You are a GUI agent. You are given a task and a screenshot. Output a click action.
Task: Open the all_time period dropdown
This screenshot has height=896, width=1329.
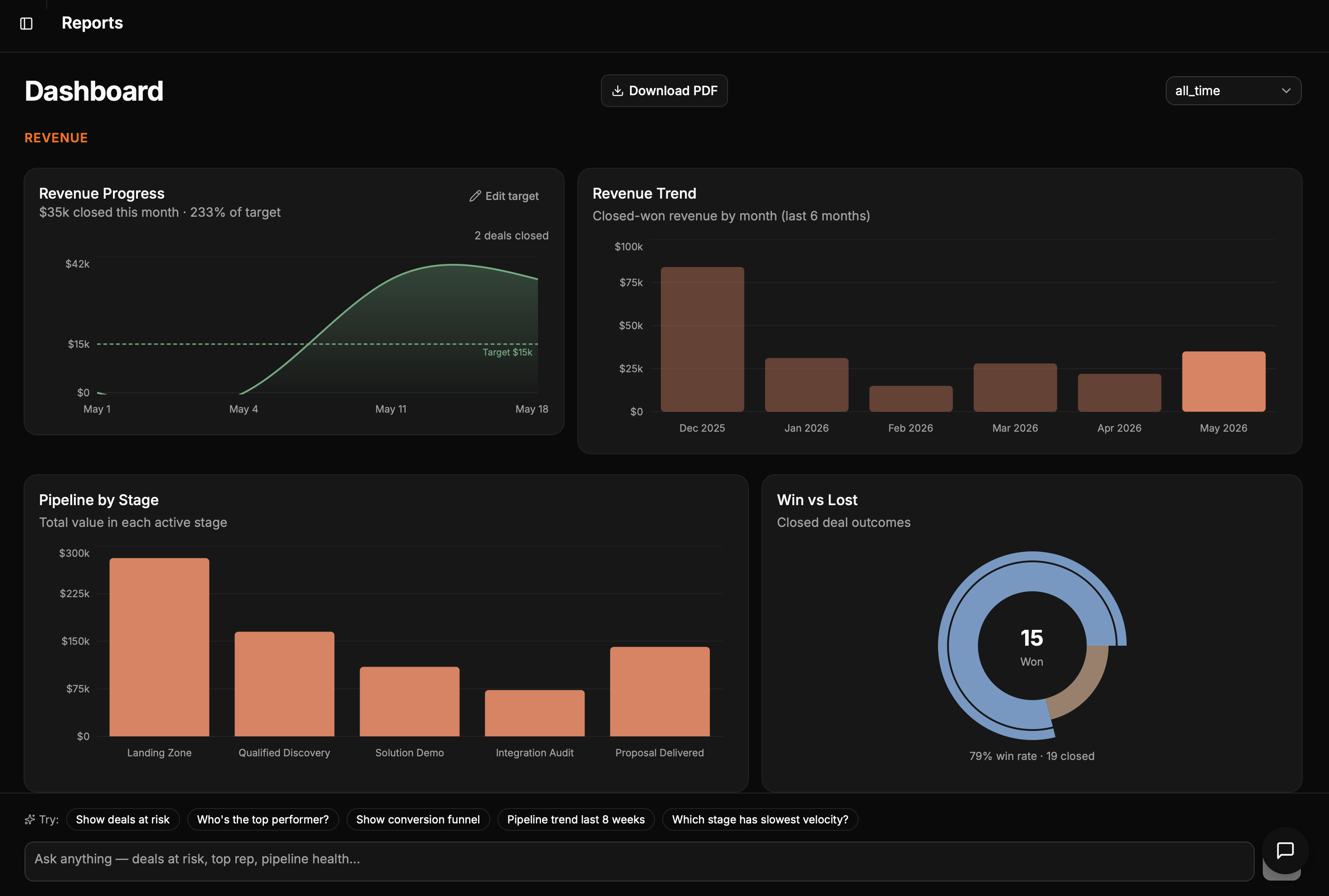pyautogui.click(x=1233, y=91)
